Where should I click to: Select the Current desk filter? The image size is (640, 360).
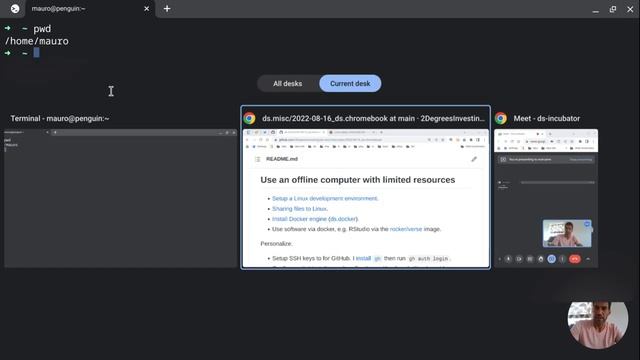tap(350, 84)
